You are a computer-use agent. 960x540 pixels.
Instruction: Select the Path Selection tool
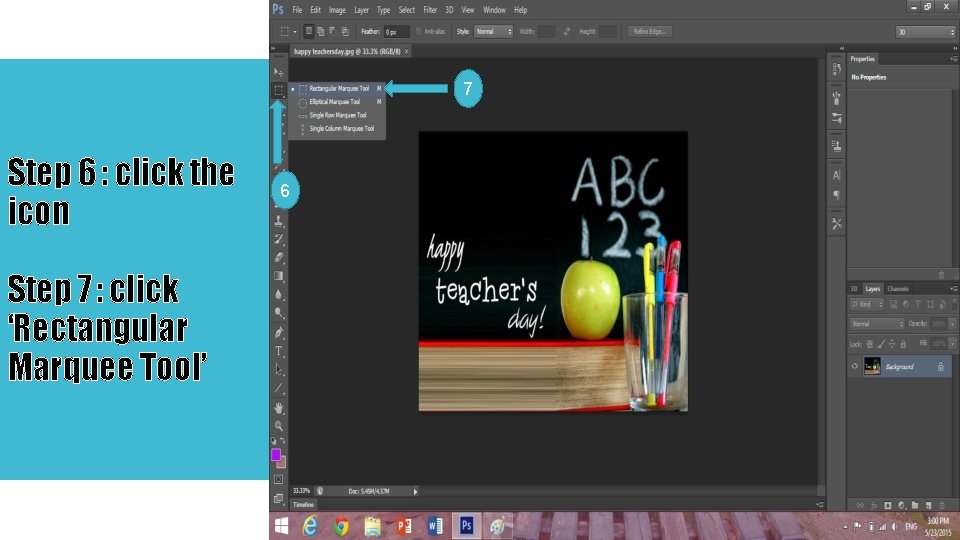(x=279, y=370)
